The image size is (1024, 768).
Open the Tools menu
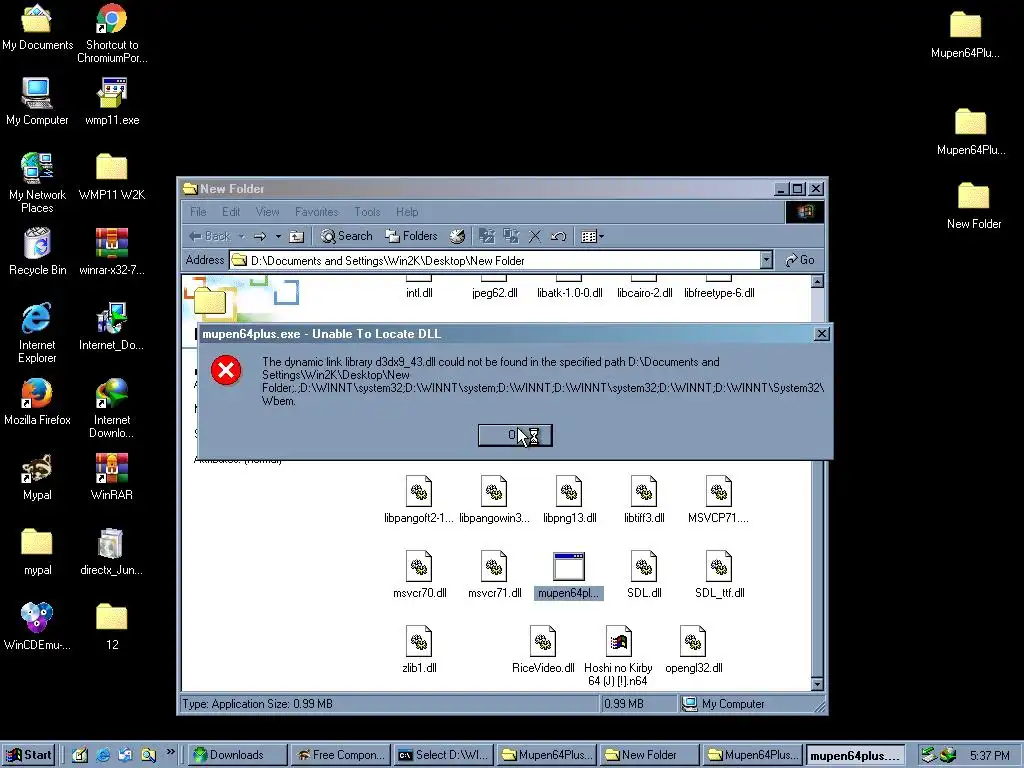point(367,212)
